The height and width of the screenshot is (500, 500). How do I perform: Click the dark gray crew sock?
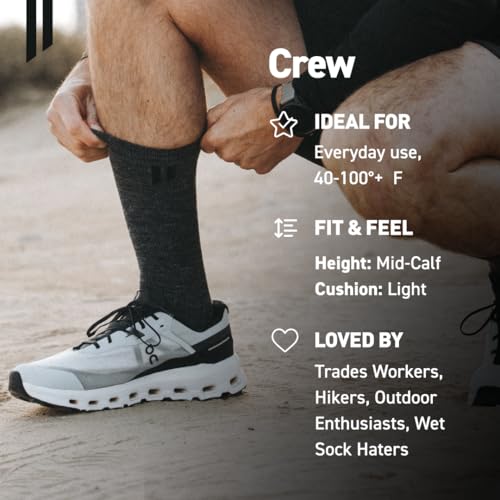[x=159, y=227]
